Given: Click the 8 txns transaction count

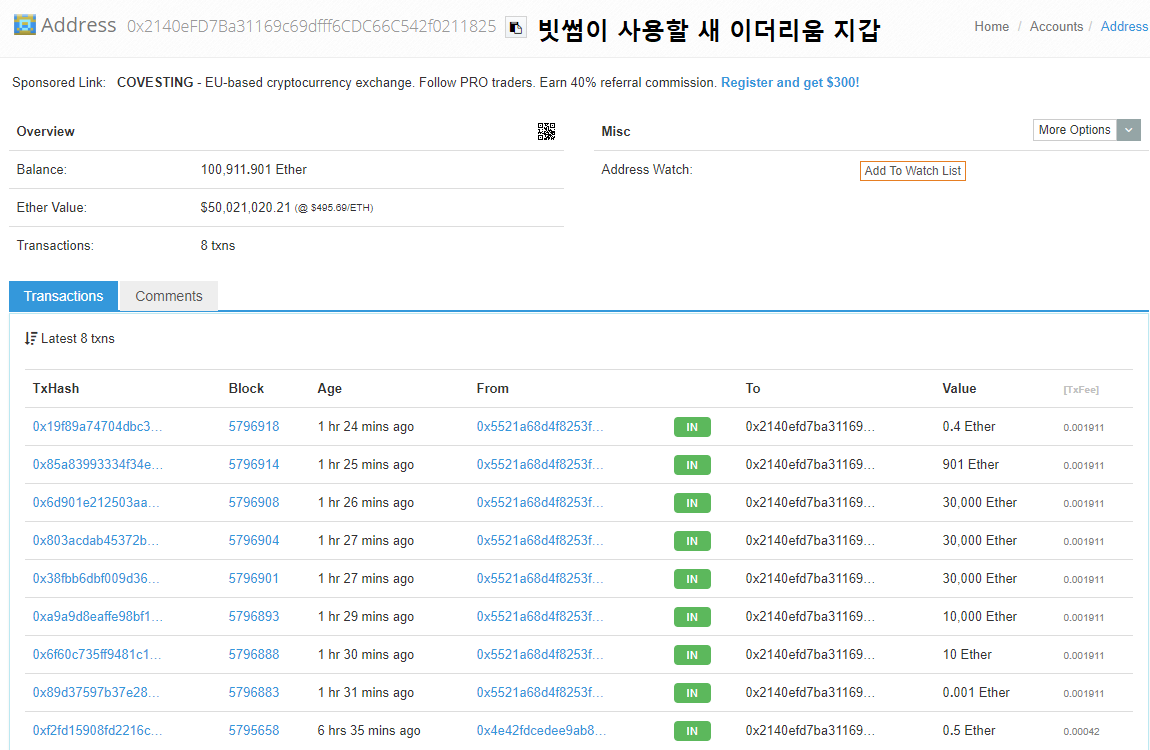Looking at the screenshot, I should pos(218,246).
